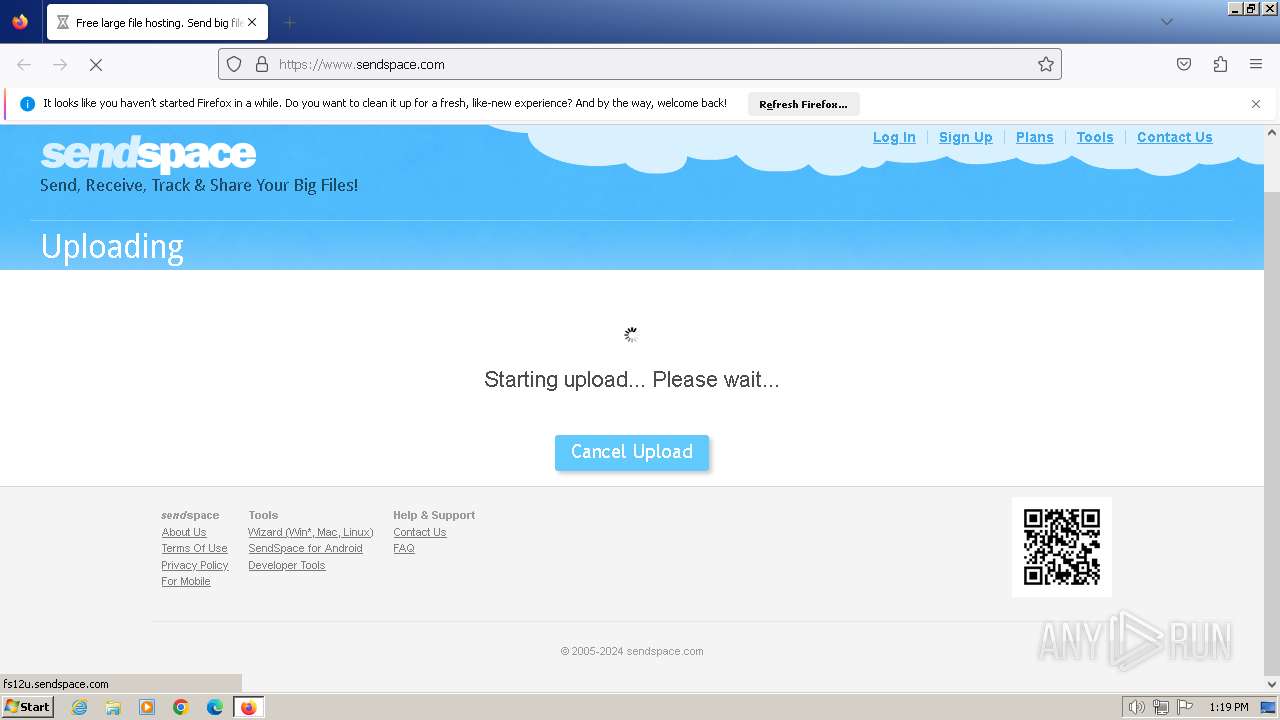The width and height of the screenshot is (1280, 720).
Task: Go back to previous page
Action: click(x=24, y=64)
